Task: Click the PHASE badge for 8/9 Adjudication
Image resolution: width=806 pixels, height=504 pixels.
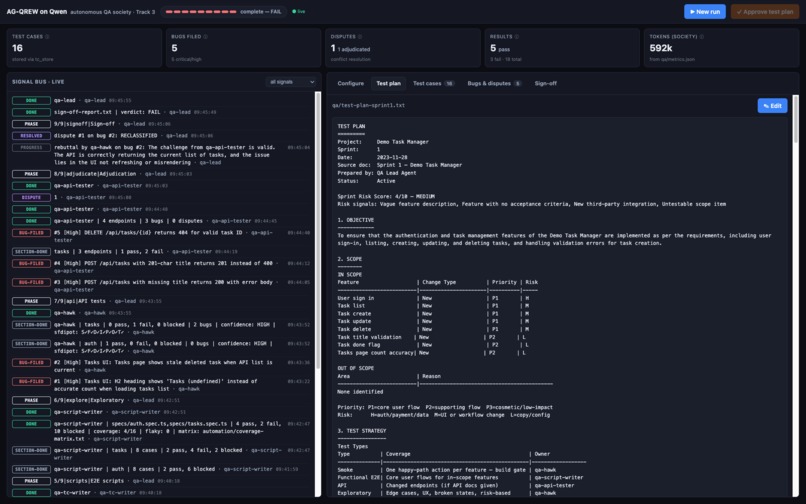Action: (x=31, y=174)
